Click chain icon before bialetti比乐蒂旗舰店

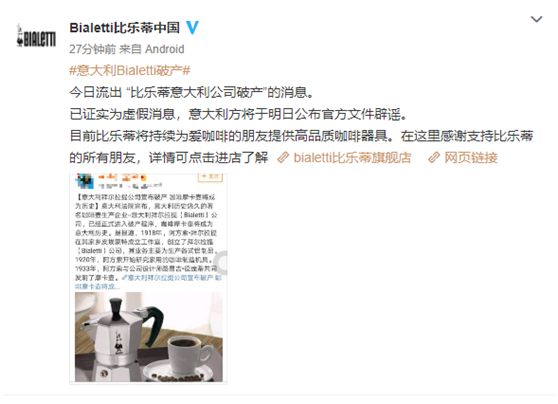[283, 157]
